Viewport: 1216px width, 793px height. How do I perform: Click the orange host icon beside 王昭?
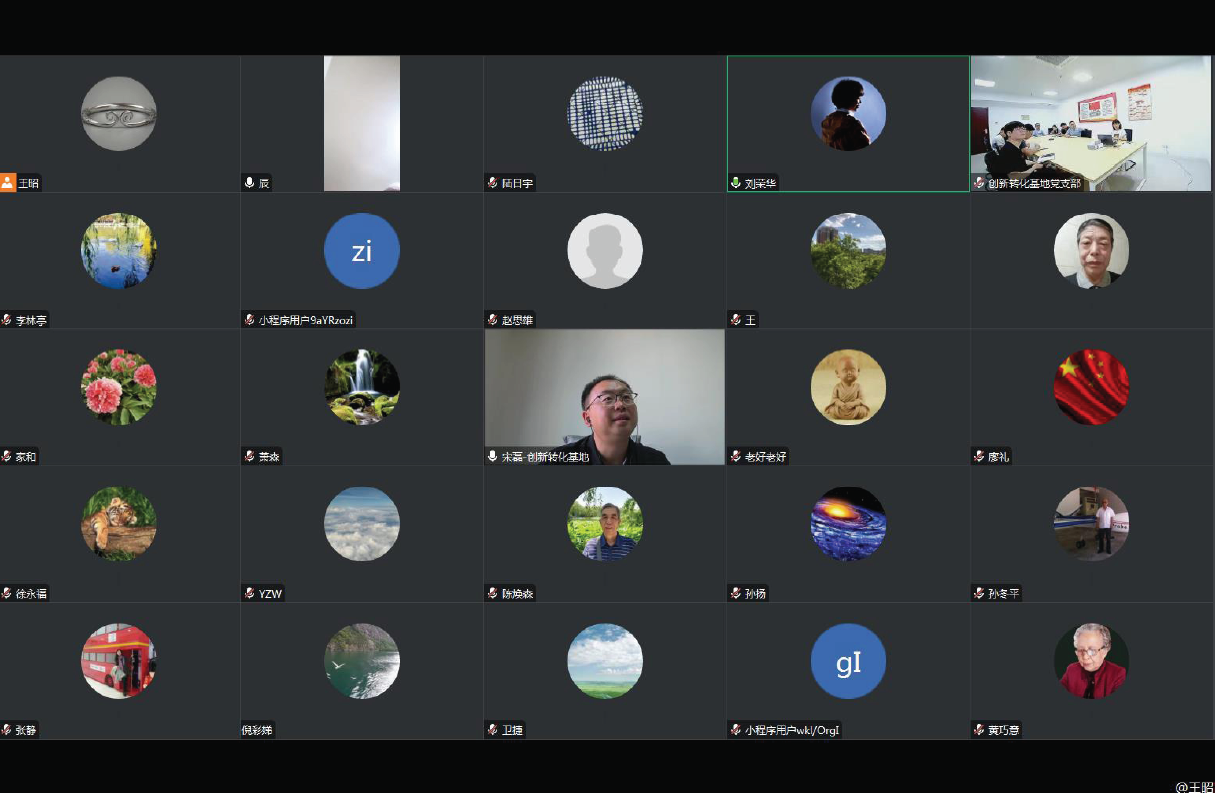click(8, 183)
